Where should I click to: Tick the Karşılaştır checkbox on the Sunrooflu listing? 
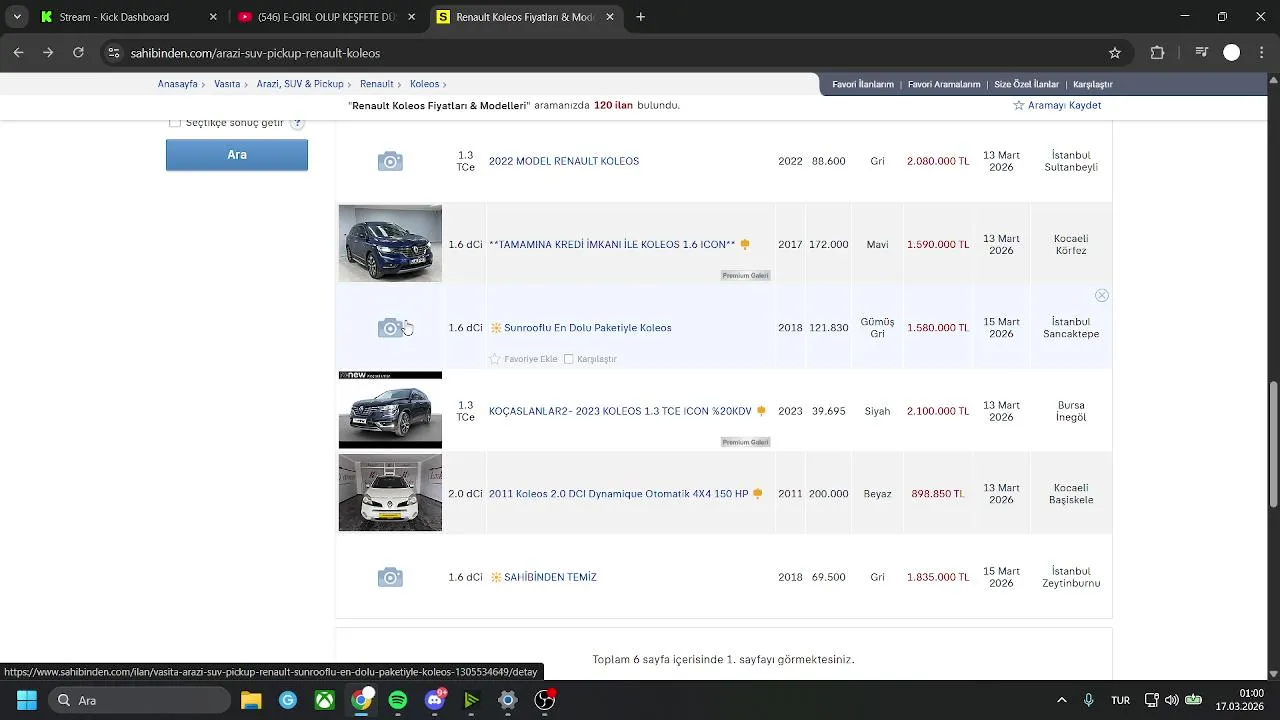click(568, 359)
